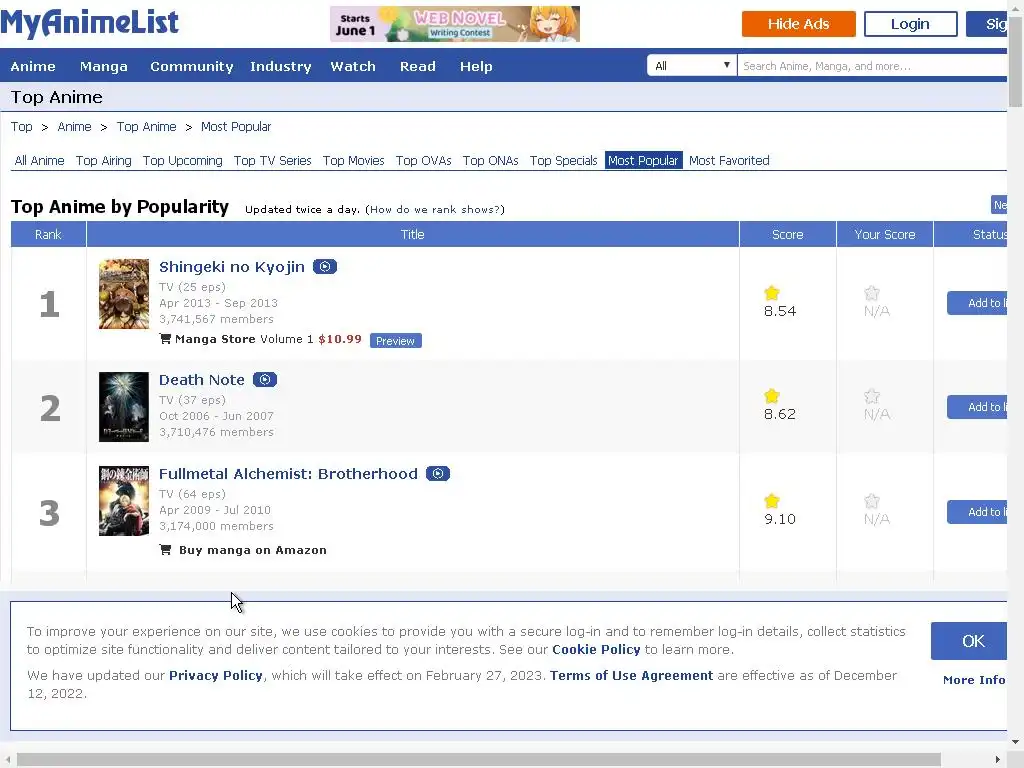Open Cookie Policy link
Viewport: 1024px width, 768px height.
pyautogui.click(x=596, y=650)
